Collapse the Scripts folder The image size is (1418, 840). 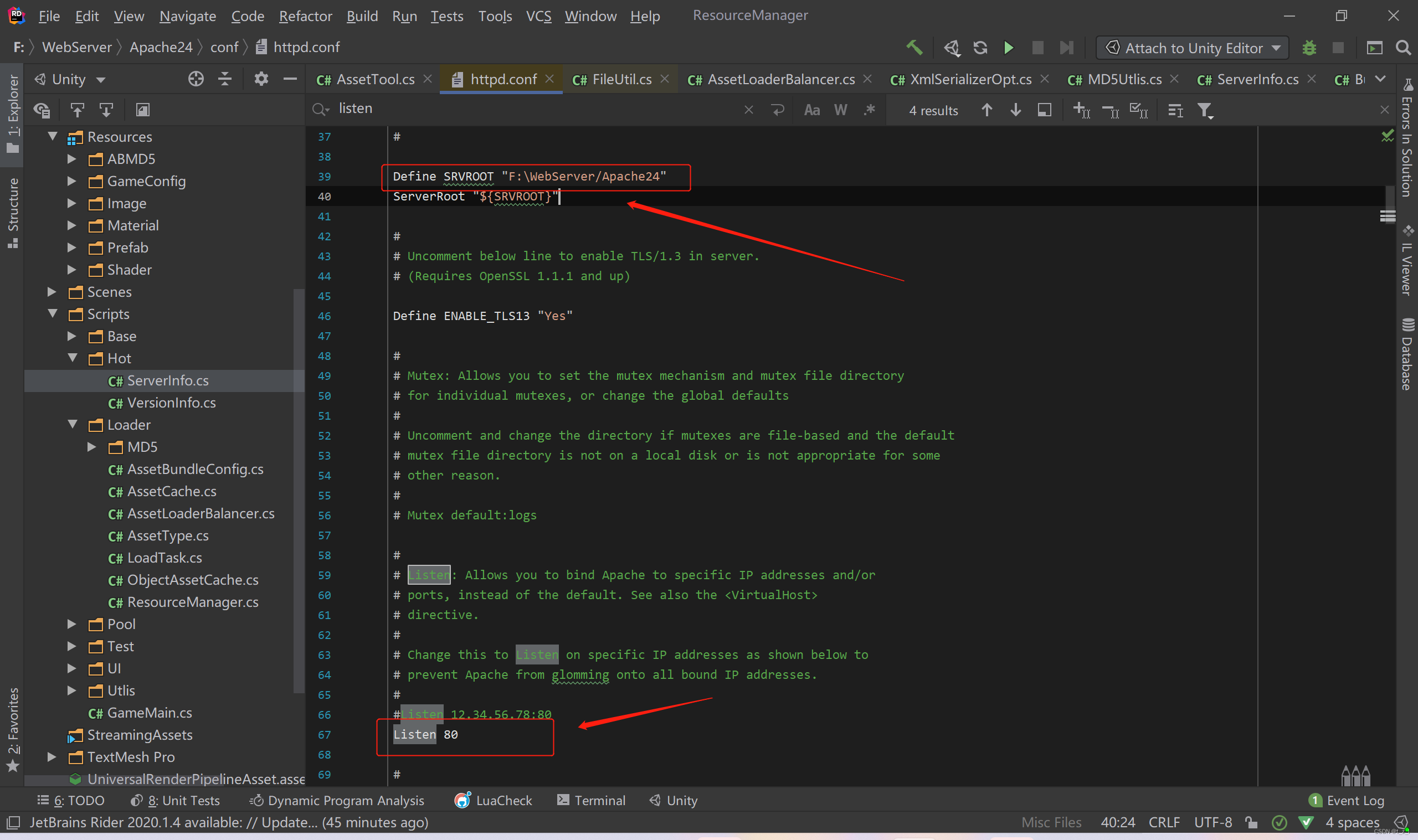pos(53,313)
